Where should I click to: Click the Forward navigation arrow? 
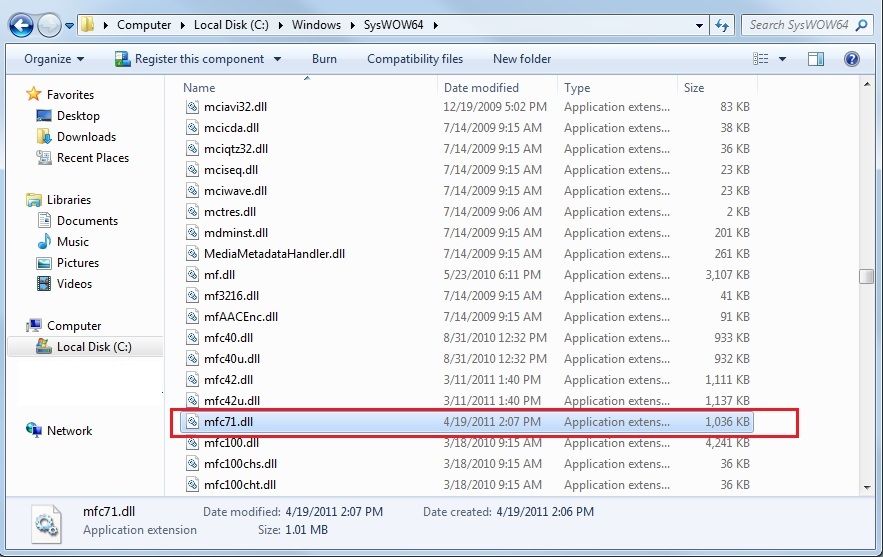coord(49,25)
